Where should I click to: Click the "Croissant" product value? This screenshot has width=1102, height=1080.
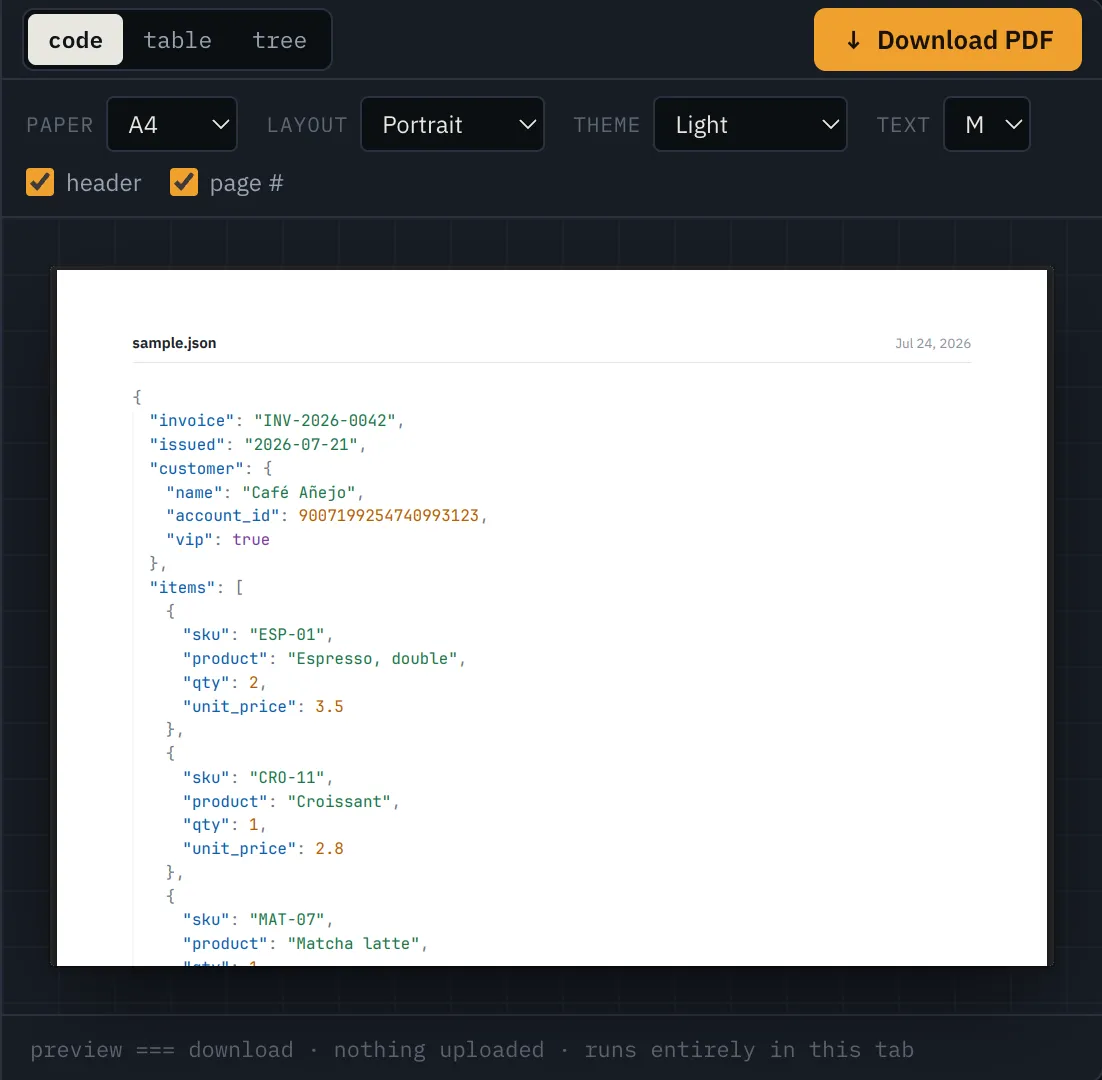click(339, 801)
